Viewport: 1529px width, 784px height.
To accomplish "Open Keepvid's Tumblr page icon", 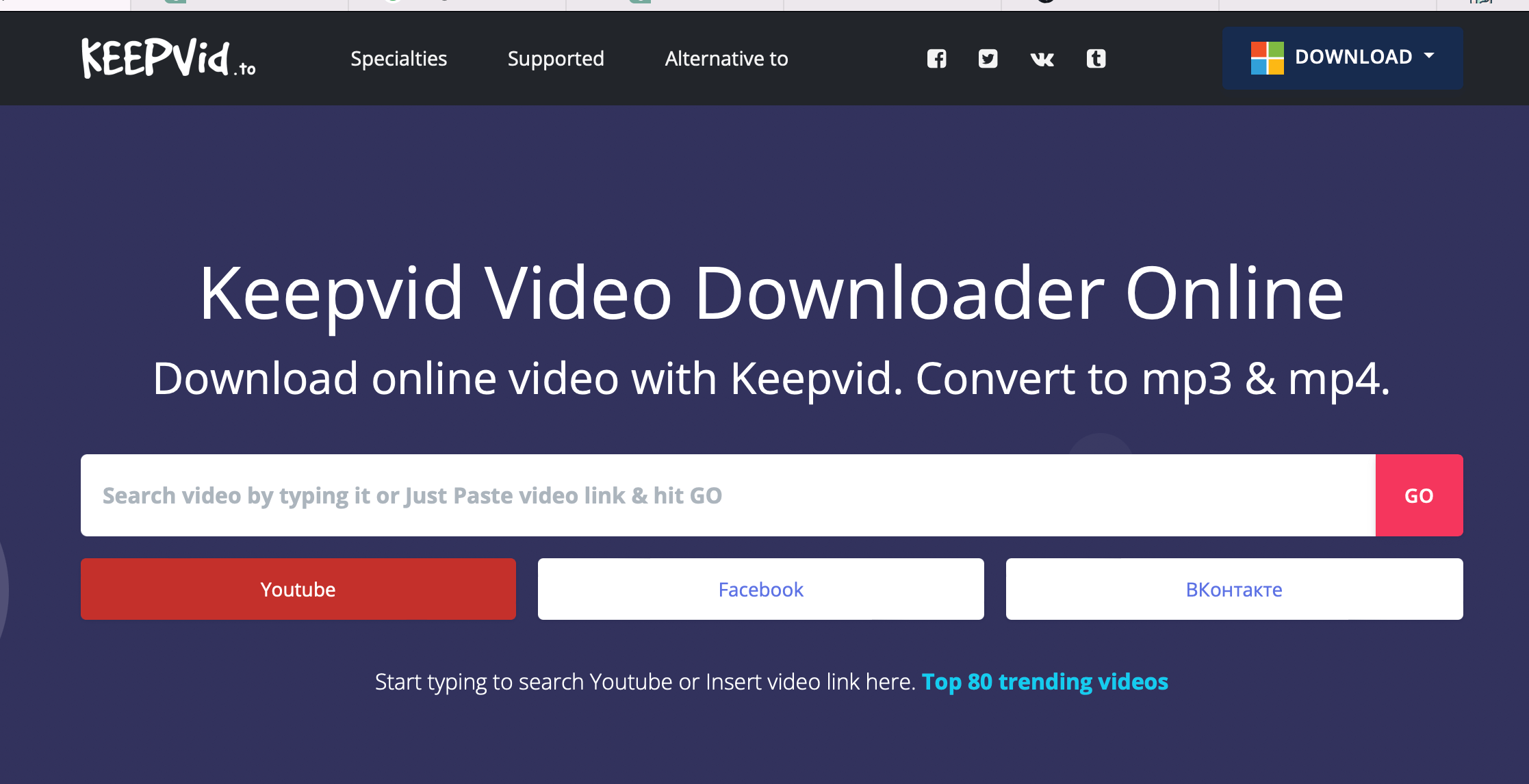I will 1096,59.
